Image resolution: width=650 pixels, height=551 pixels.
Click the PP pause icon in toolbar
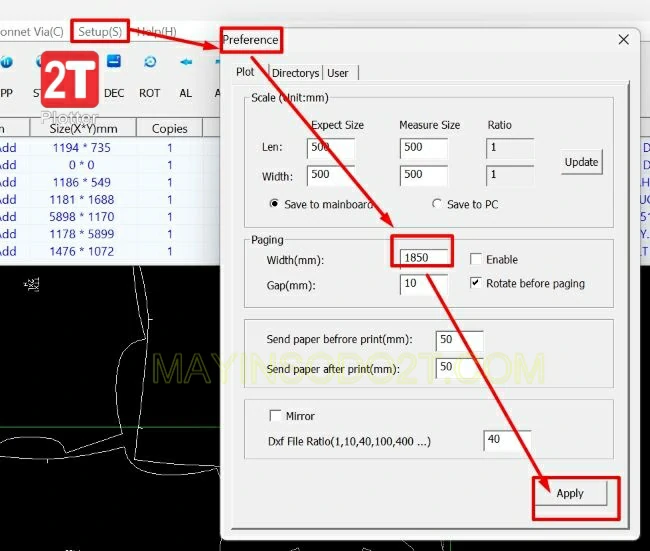coord(6,63)
